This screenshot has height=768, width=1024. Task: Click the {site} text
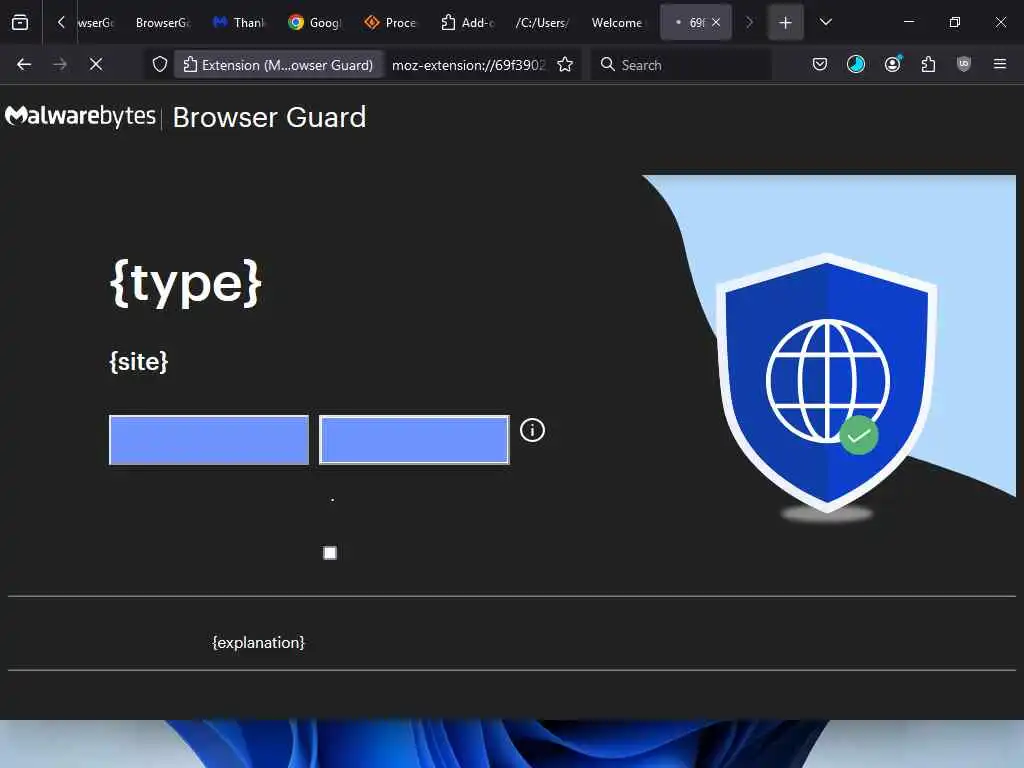coord(139,361)
